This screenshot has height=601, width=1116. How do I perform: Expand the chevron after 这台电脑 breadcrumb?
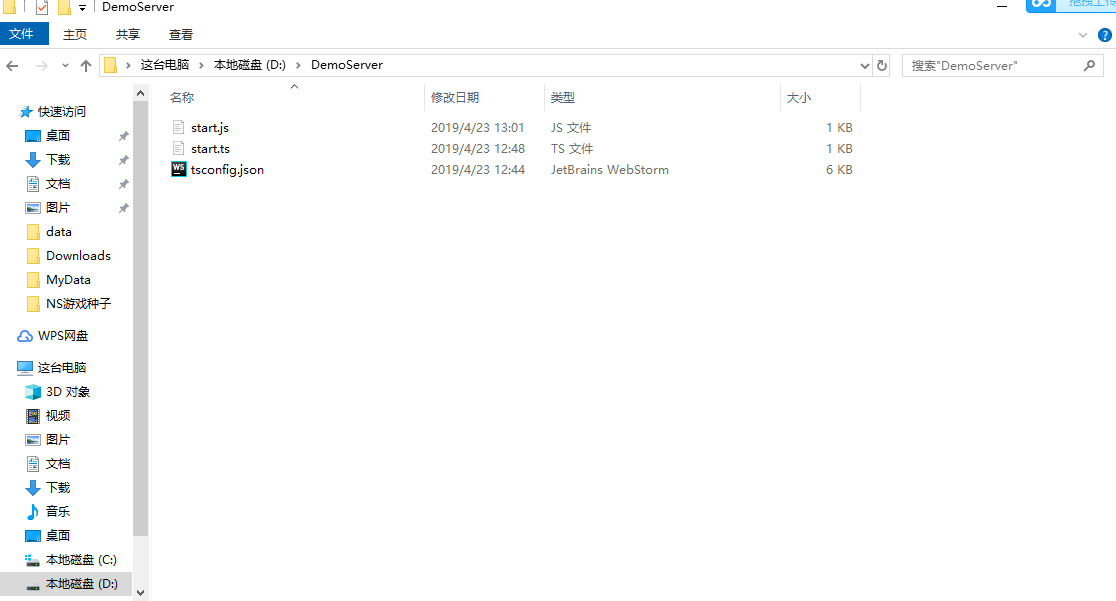201,65
